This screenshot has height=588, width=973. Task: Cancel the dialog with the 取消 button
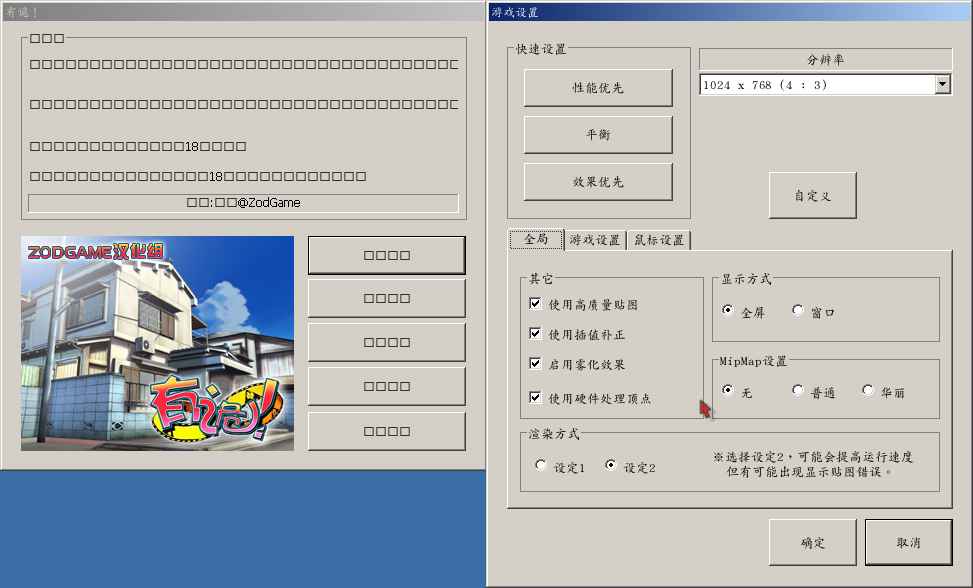908,543
